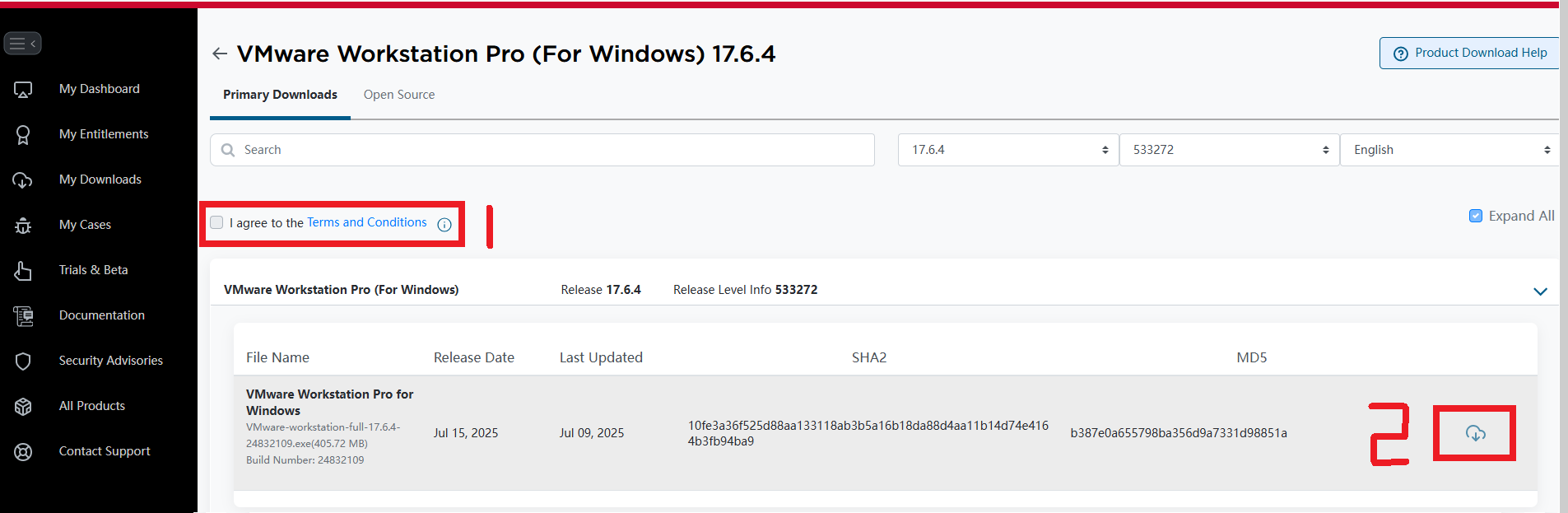Go back using the left arrow
1568x513 pixels.
coord(219,54)
